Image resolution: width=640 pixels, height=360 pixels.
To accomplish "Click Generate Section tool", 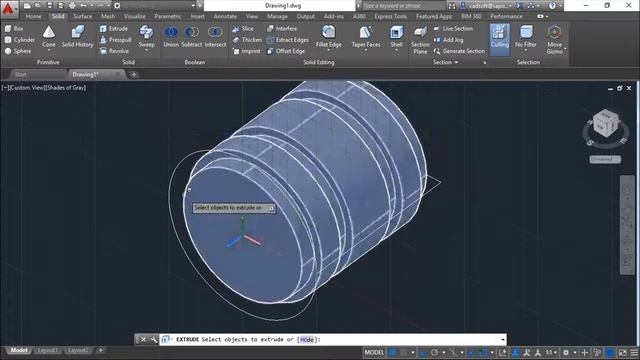I will tap(459, 51).
